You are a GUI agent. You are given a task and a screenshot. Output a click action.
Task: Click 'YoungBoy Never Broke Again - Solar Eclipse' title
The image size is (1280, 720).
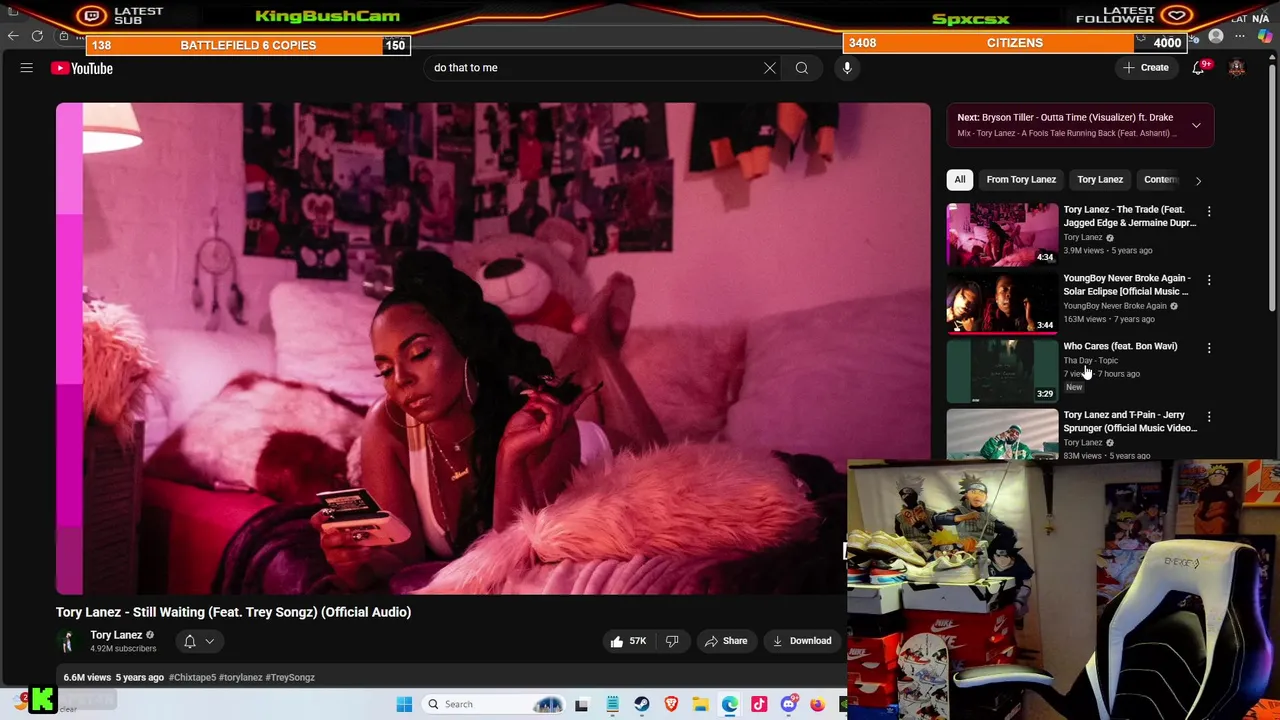click(x=1127, y=285)
